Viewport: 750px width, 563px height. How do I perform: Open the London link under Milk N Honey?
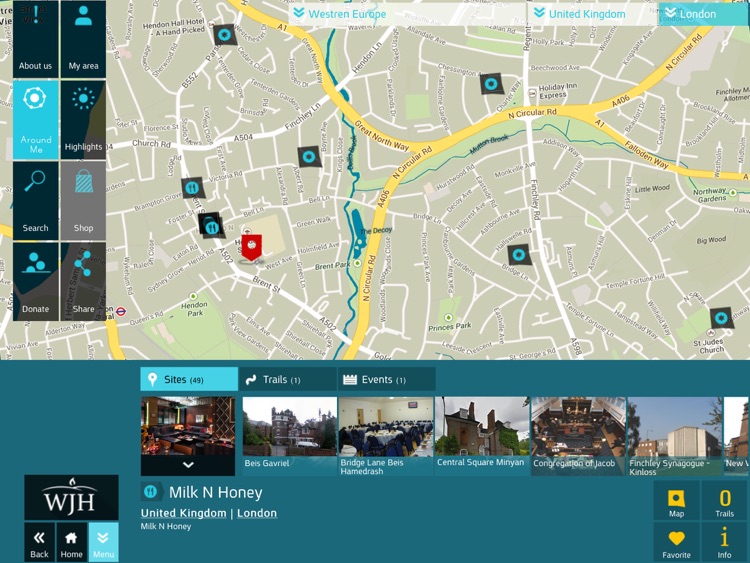257,513
